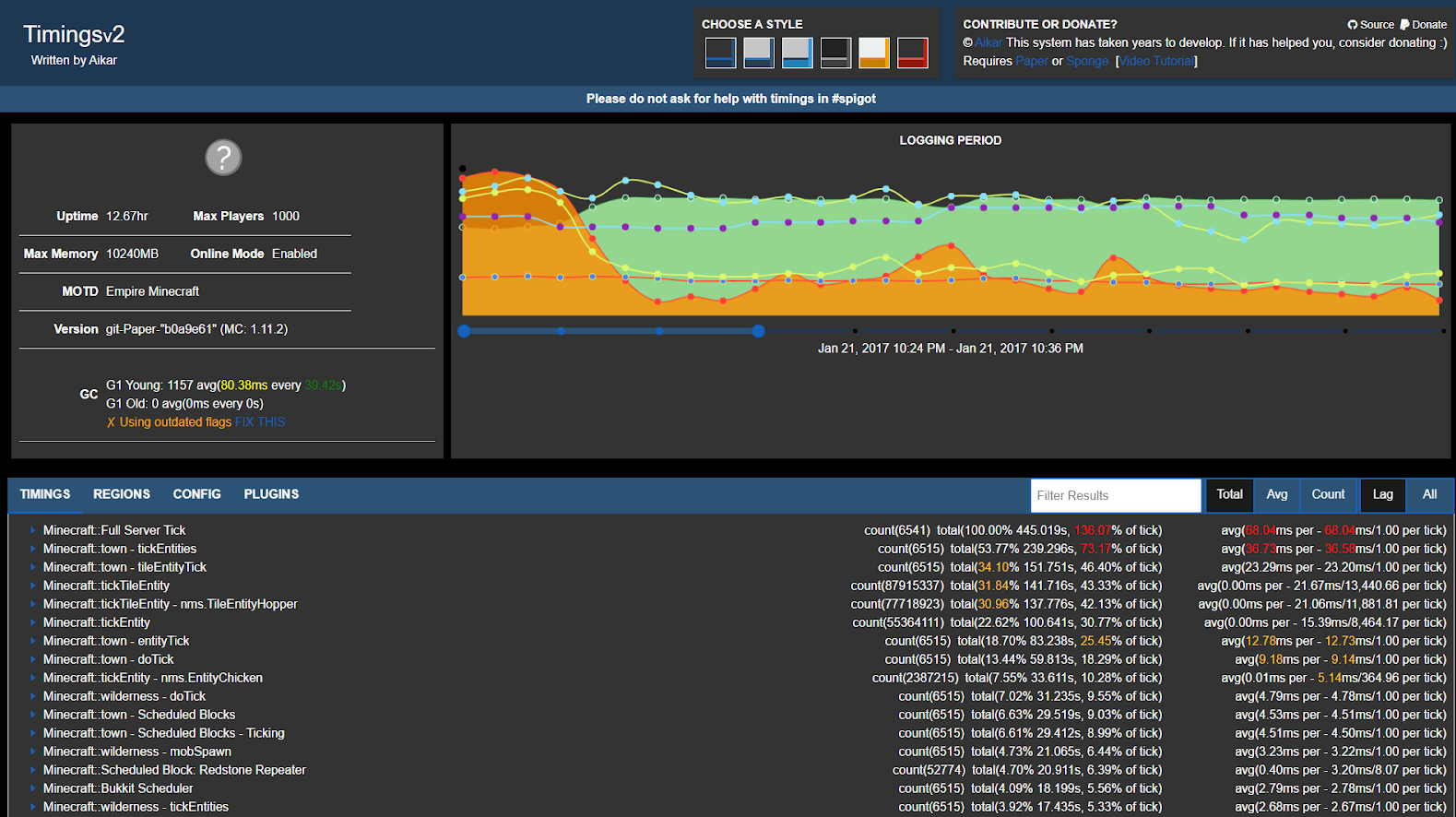
Task: Click the Uptime value 12.67hr
Action: click(x=127, y=216)
